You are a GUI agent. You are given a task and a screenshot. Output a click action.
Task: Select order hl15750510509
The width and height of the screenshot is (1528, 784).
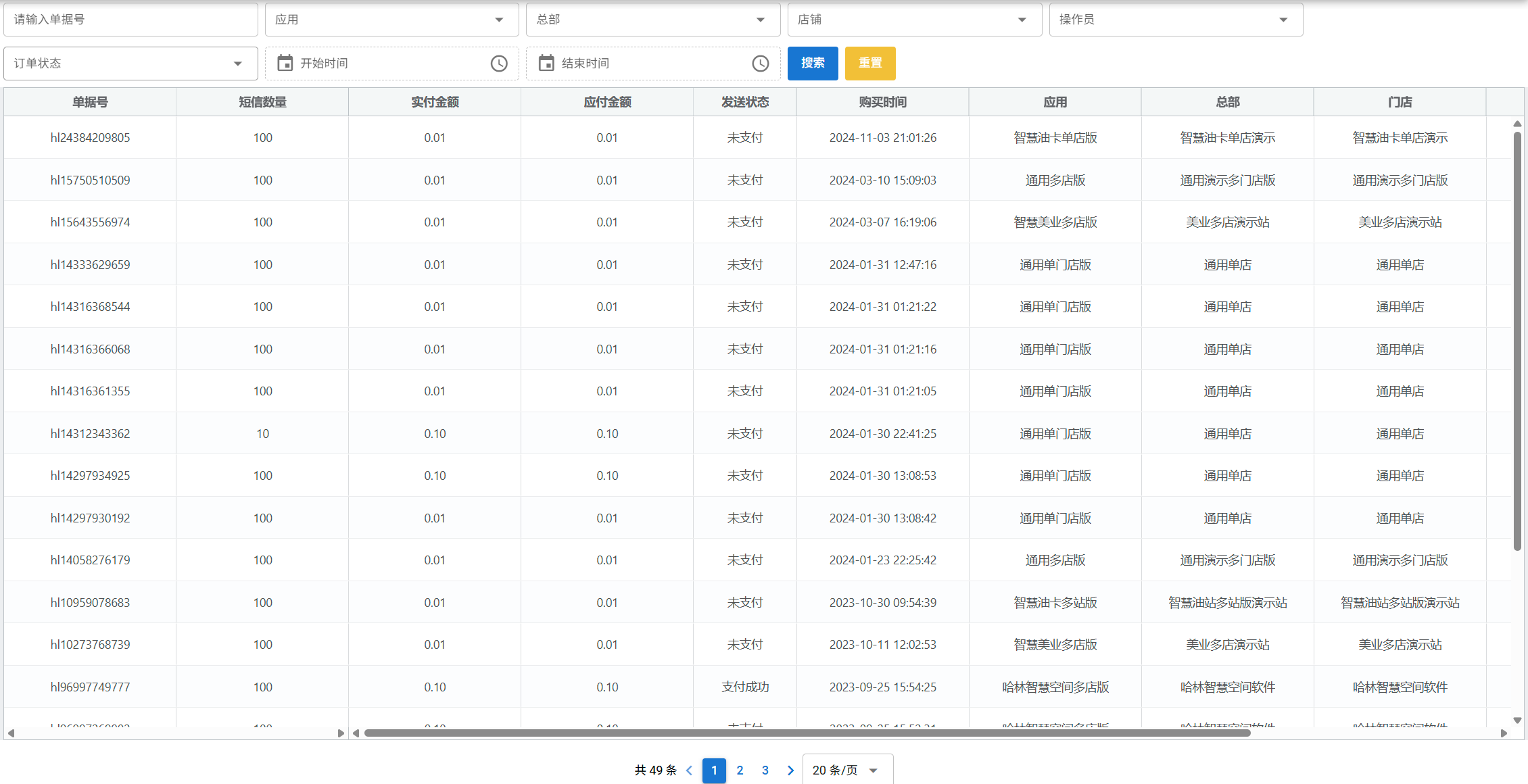[x=90, y=180]
